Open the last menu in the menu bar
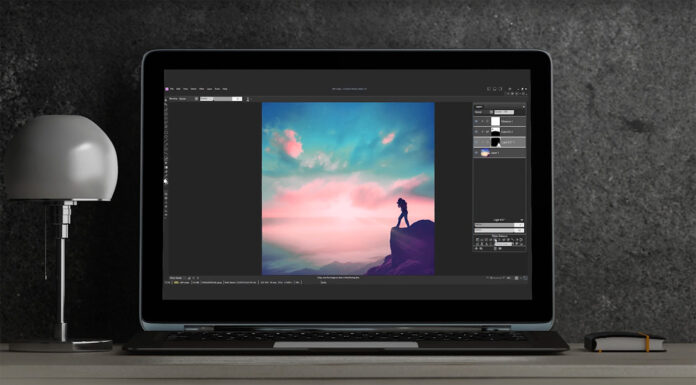The image size is (696, 385). 225,89
